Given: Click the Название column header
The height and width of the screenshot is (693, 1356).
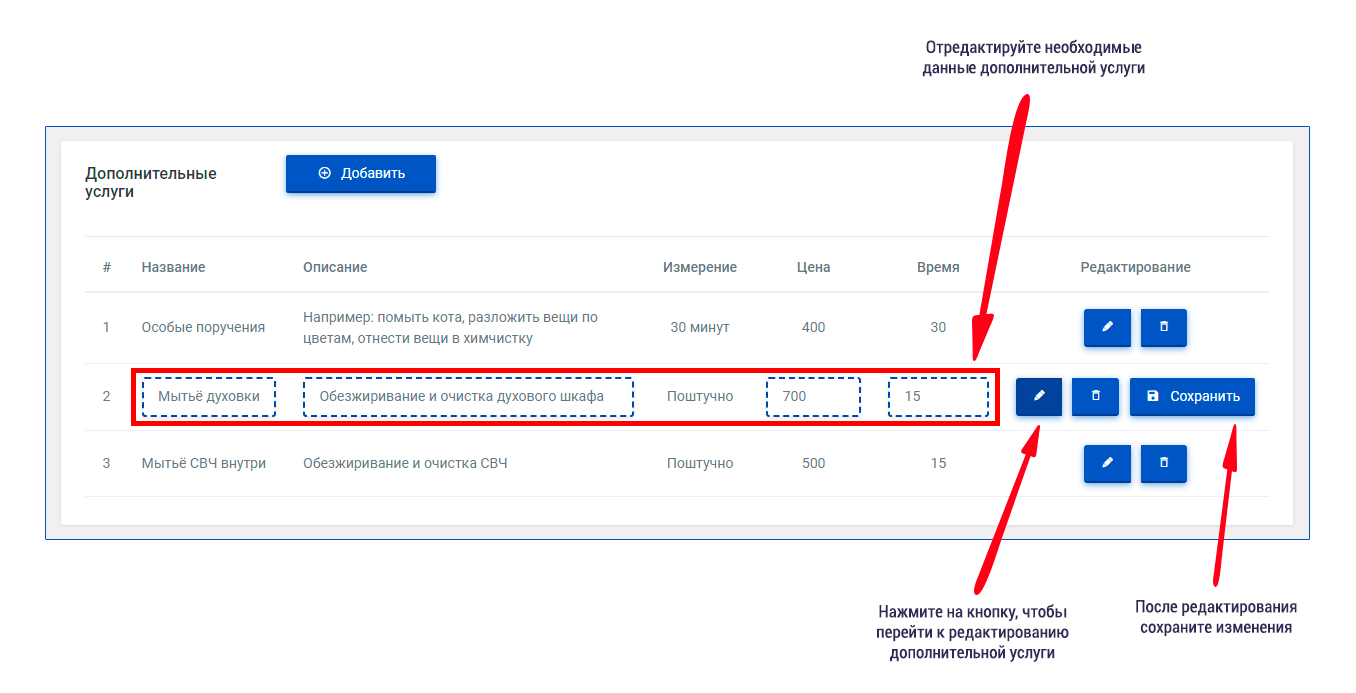Looking at the screenshot, I should (173, 267).
